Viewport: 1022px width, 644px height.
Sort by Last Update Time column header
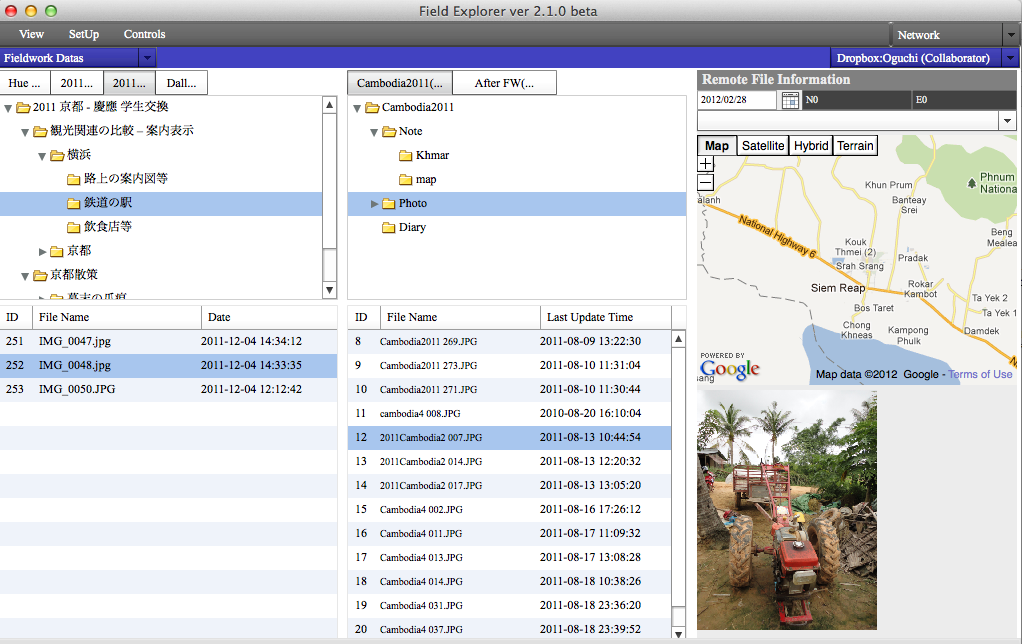589,317
